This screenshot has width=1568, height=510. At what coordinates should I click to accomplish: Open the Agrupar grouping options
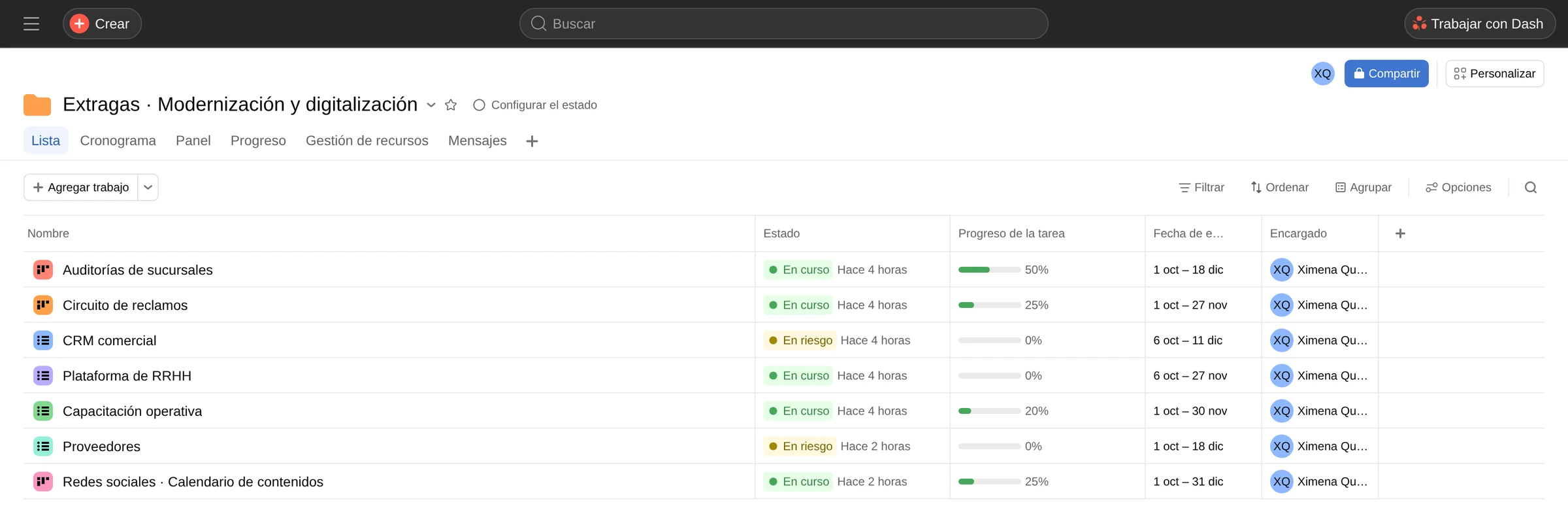(1364, 188)
